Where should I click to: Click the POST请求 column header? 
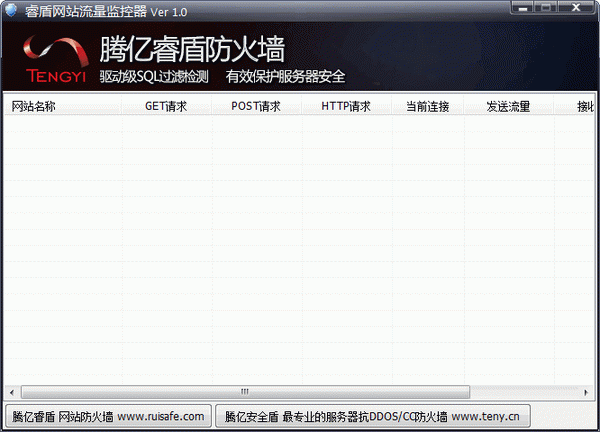point(256,106)
